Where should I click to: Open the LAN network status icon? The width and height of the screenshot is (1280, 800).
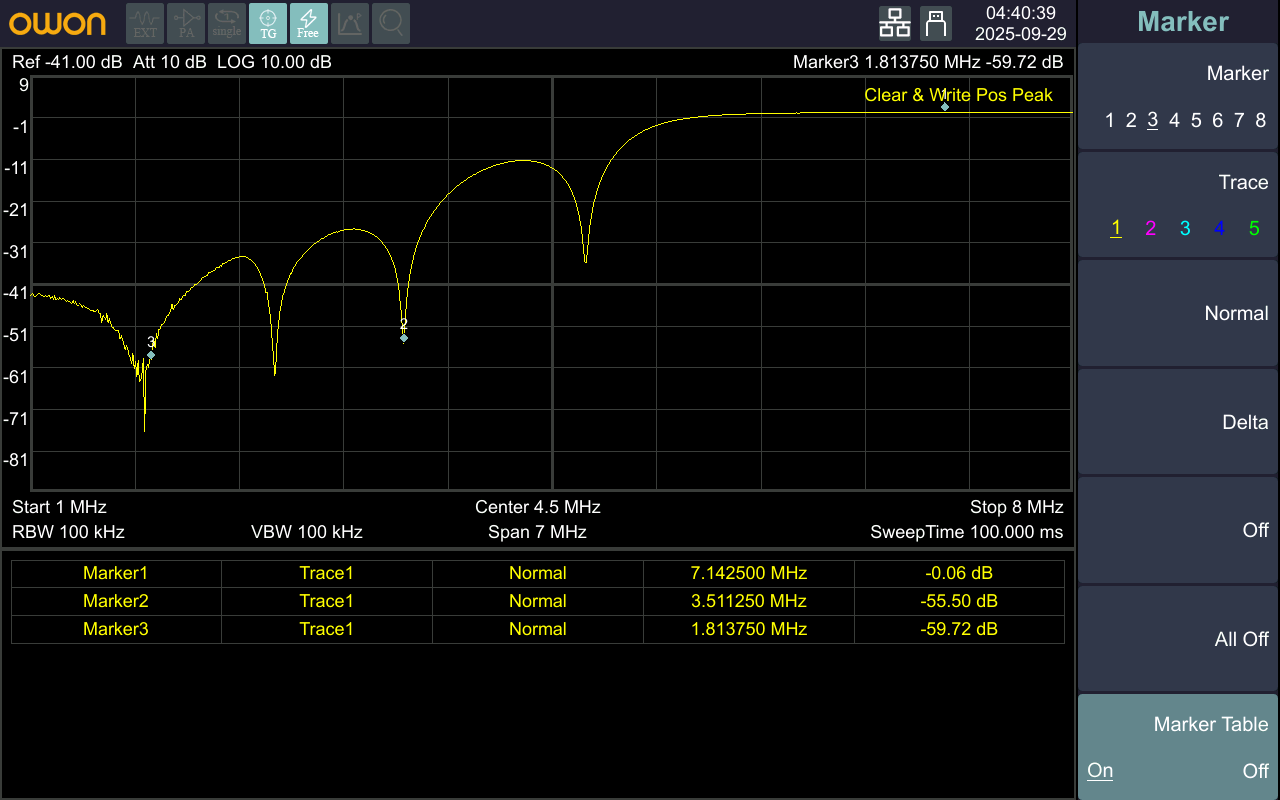pos(894,22)
